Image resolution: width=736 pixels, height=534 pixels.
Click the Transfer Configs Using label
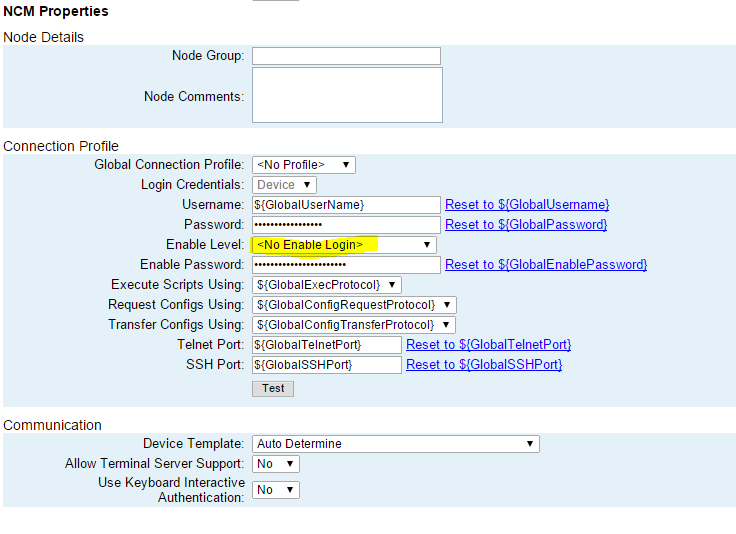click(176, 324)
